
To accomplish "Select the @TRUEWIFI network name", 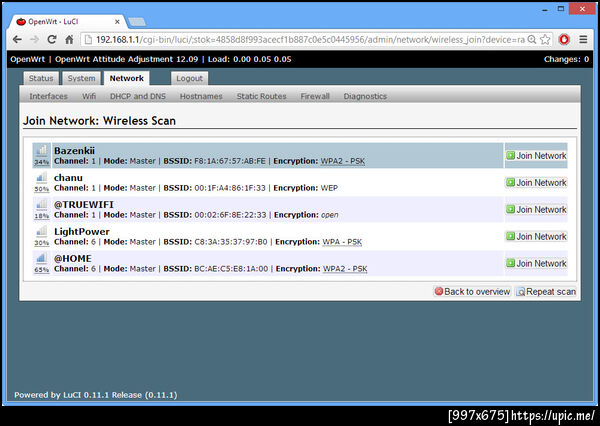I will [84, 204].
